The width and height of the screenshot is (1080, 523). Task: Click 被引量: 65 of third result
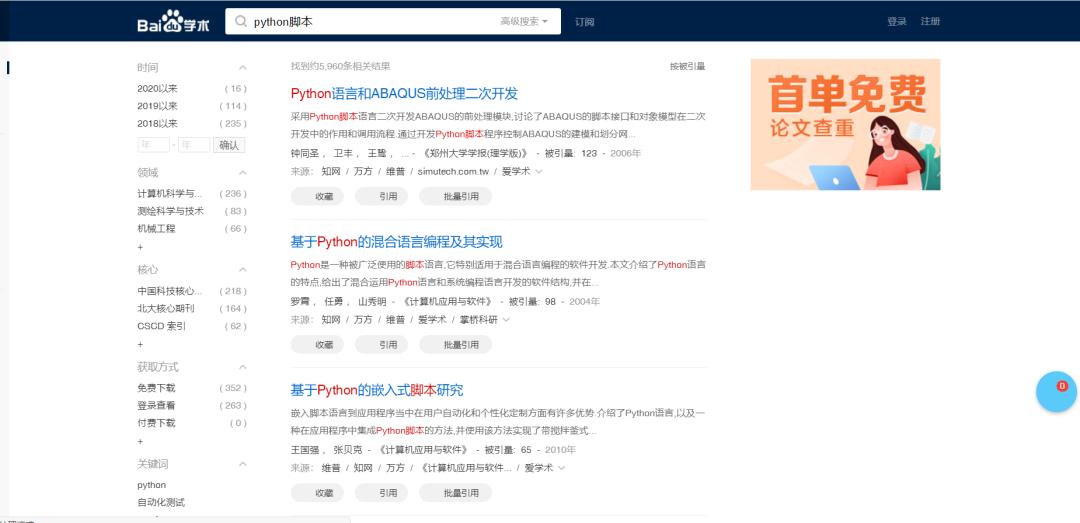(508, 449)
